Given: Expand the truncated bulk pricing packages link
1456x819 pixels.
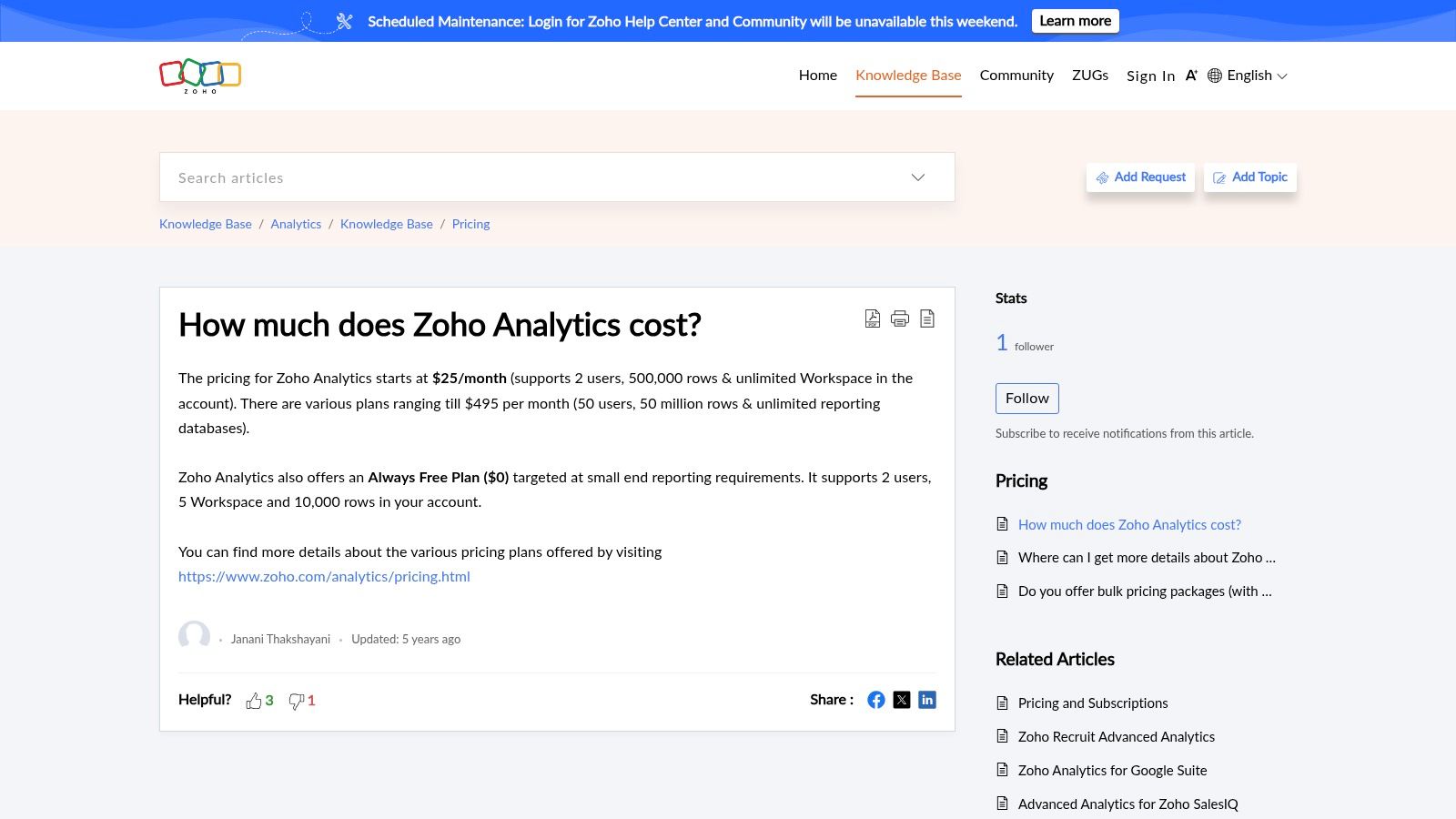Looking at the screenshot, I should click(x=1145, y=591).
